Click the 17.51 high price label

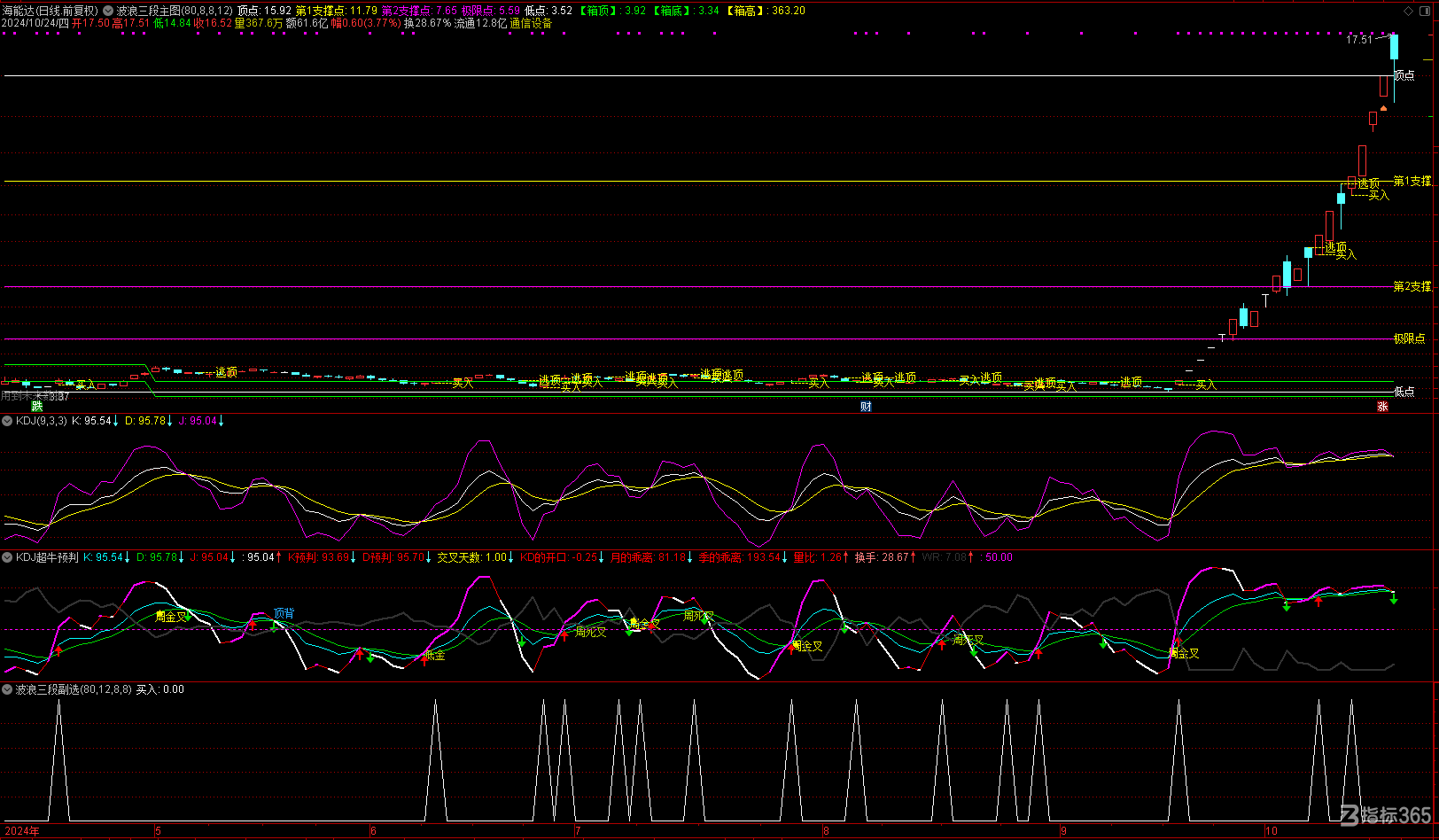[1359, 40]
